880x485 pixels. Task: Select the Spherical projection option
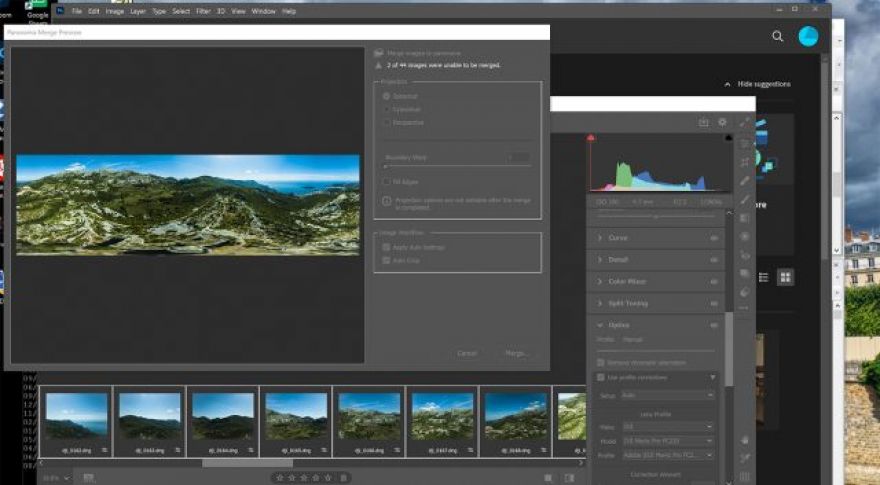pyautogui.click(x=387, y=97)
